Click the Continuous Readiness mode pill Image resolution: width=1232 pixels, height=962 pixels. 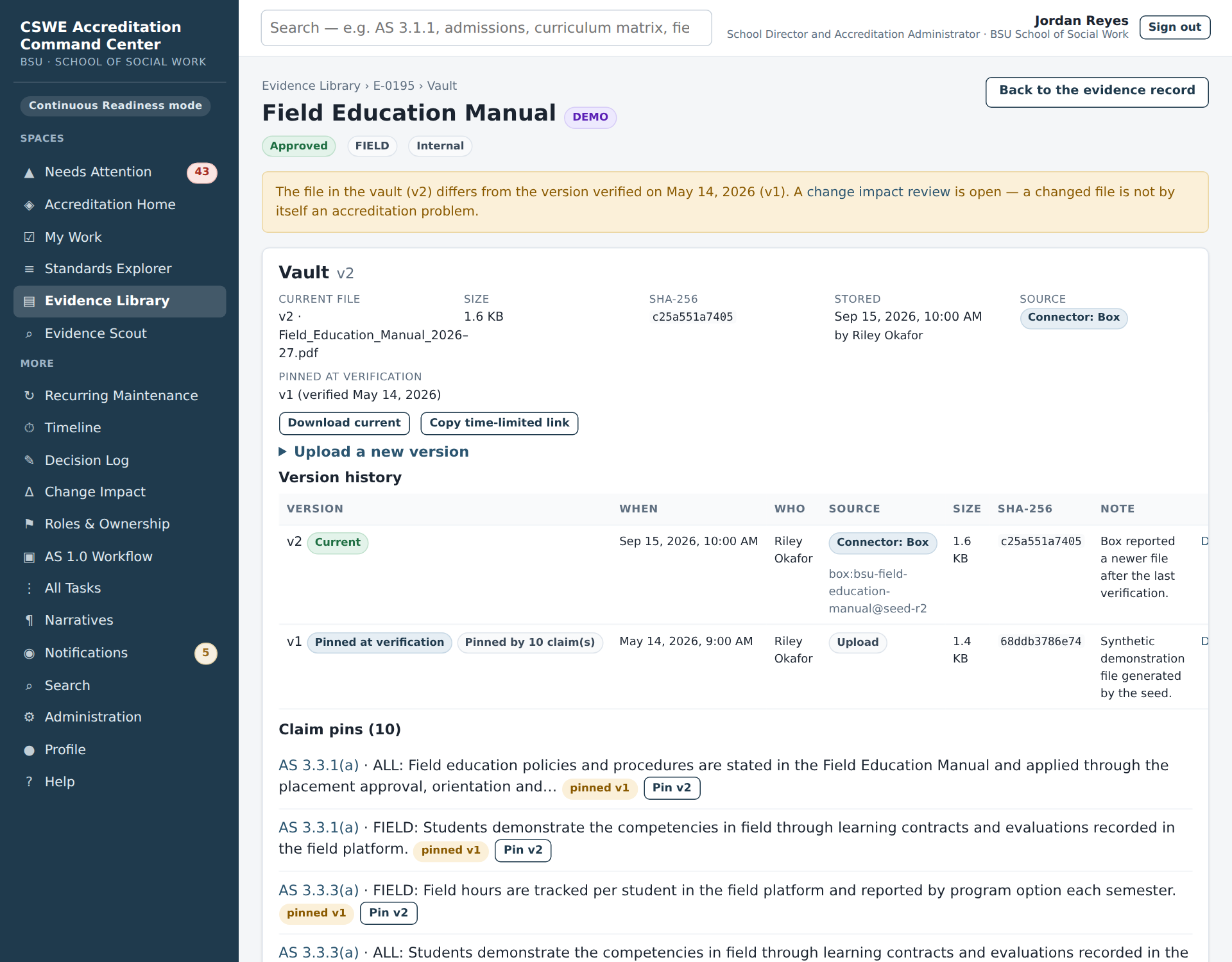(x=116, y=106)
